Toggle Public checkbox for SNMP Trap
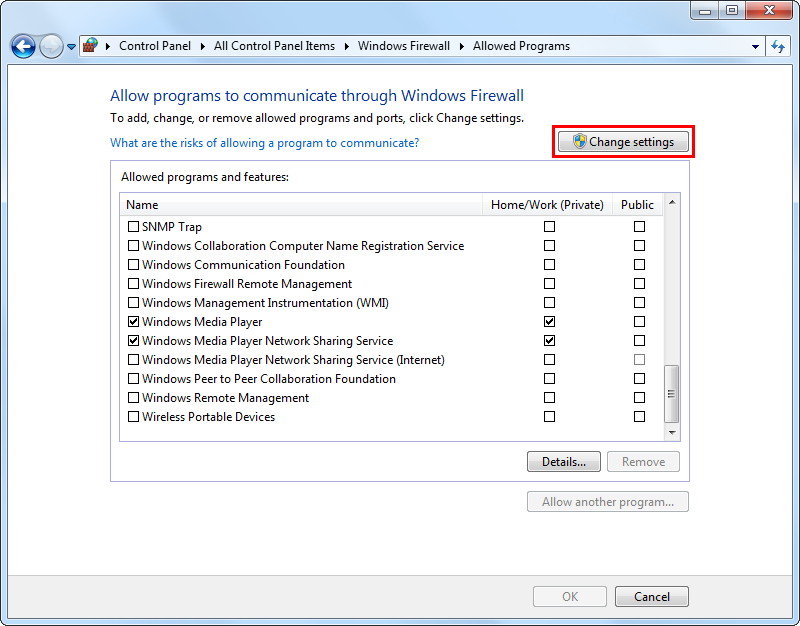This screenshot has width=800, height=626. (x=639, y=227)
